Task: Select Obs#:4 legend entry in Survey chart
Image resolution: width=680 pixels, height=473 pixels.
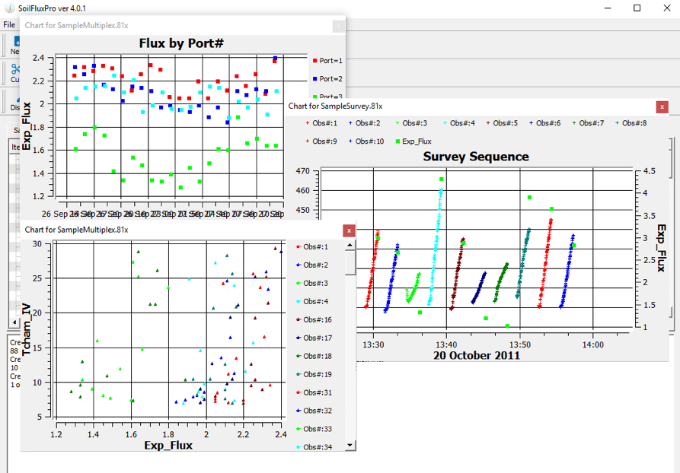Action: [462, 123]
